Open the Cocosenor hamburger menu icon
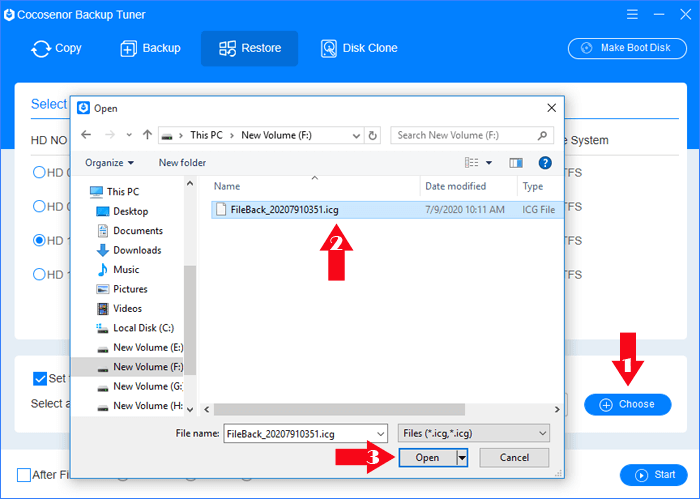Image resolution: width=700 pixels, height=499 pixels. (x=632, y=14)
